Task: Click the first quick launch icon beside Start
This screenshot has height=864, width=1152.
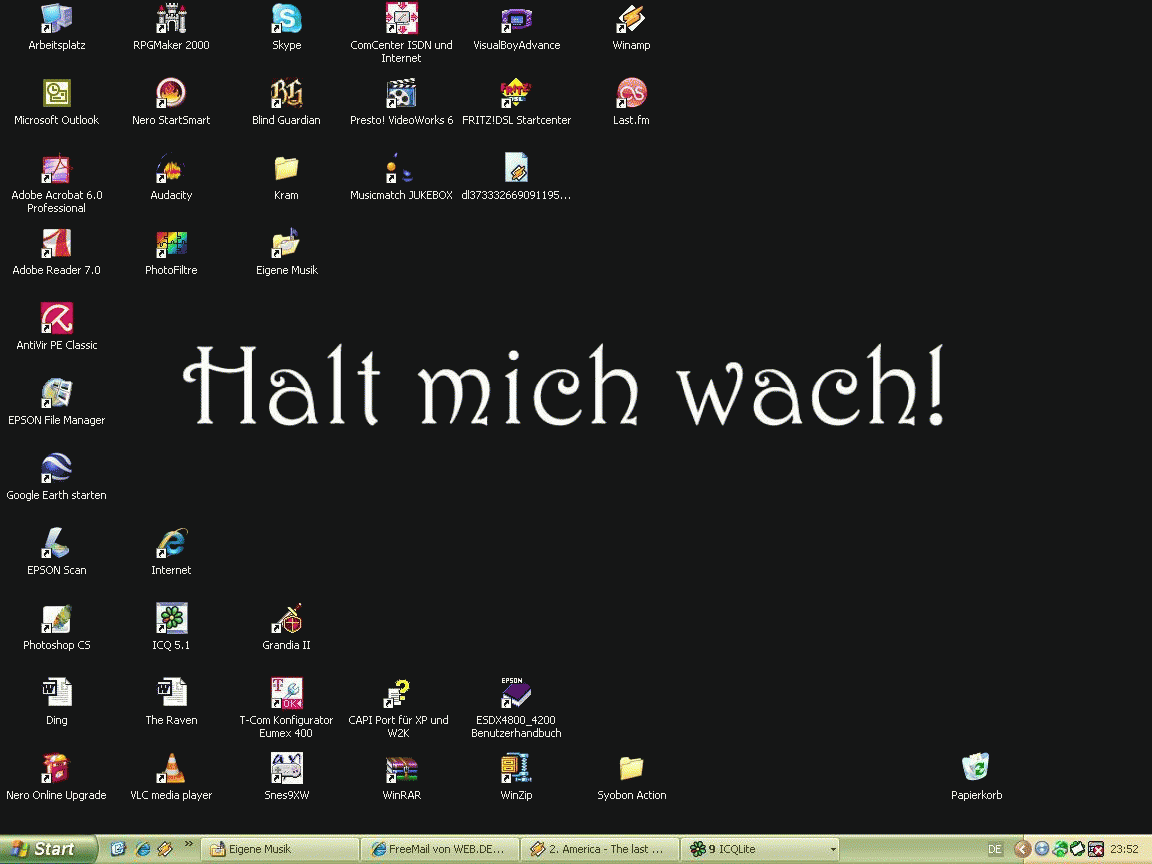Action: pyautogui.click(x=118, y=849)
